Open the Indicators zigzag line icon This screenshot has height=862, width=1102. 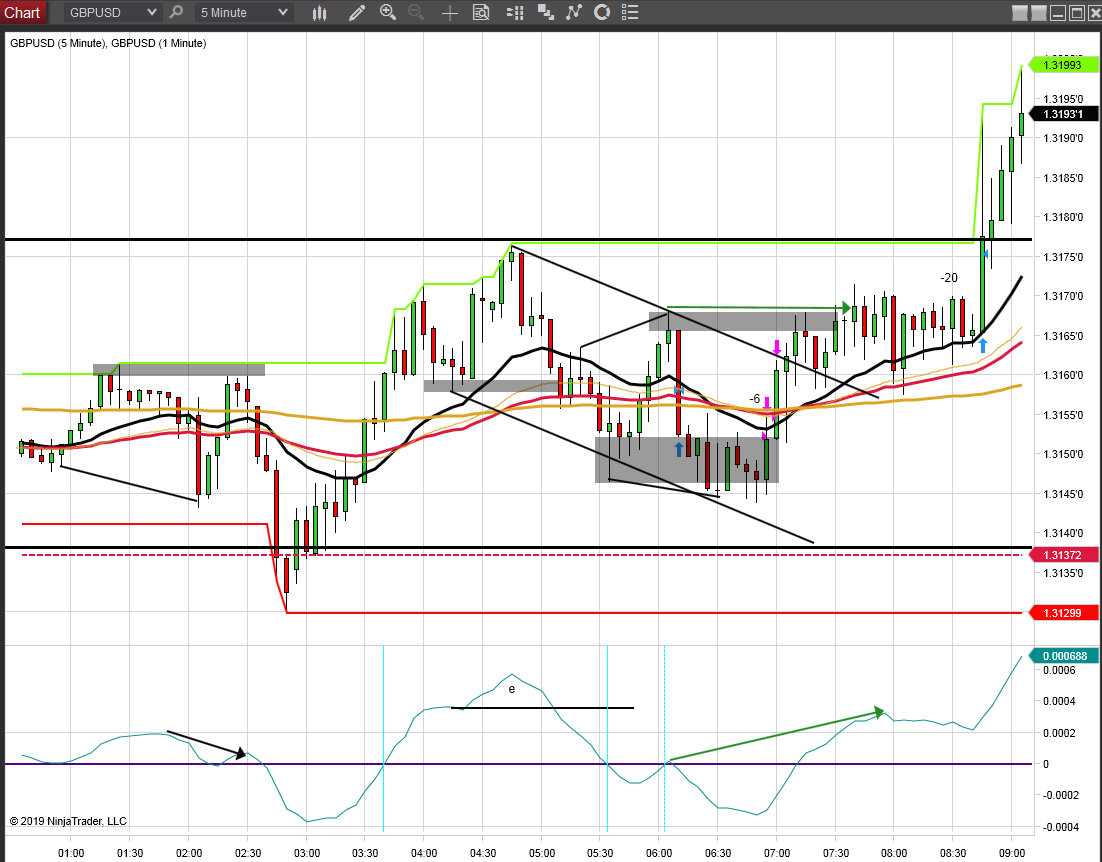[573, 12]
